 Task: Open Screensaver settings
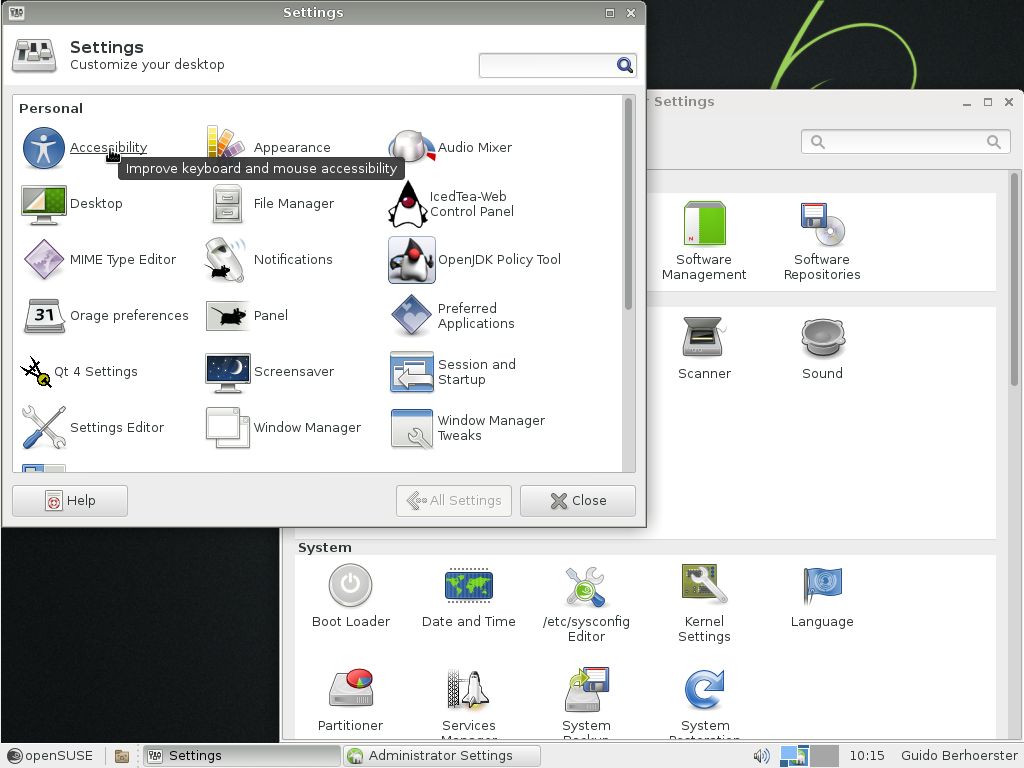pos(270,372)
